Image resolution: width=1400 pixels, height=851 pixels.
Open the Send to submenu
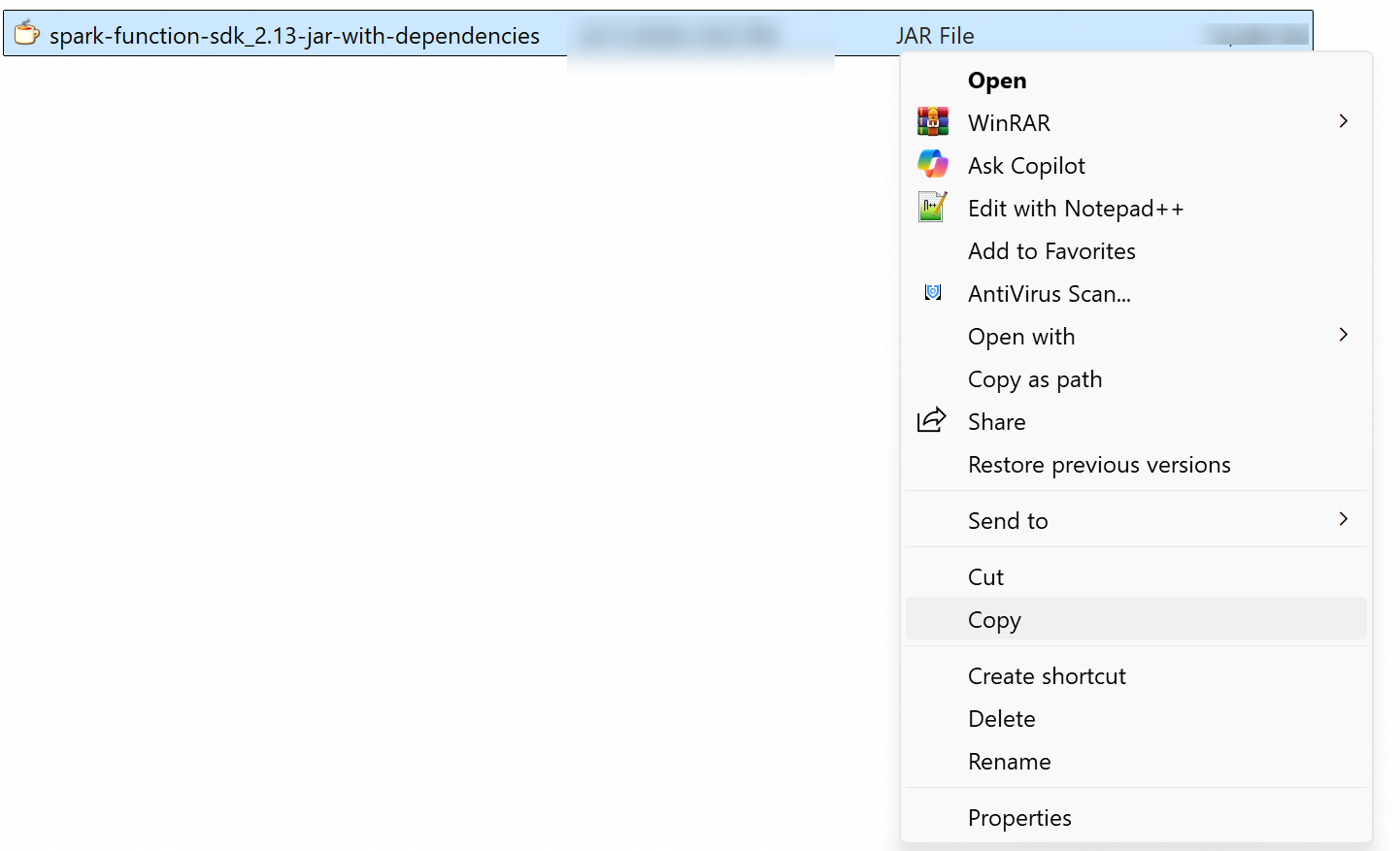(1136, 521)
